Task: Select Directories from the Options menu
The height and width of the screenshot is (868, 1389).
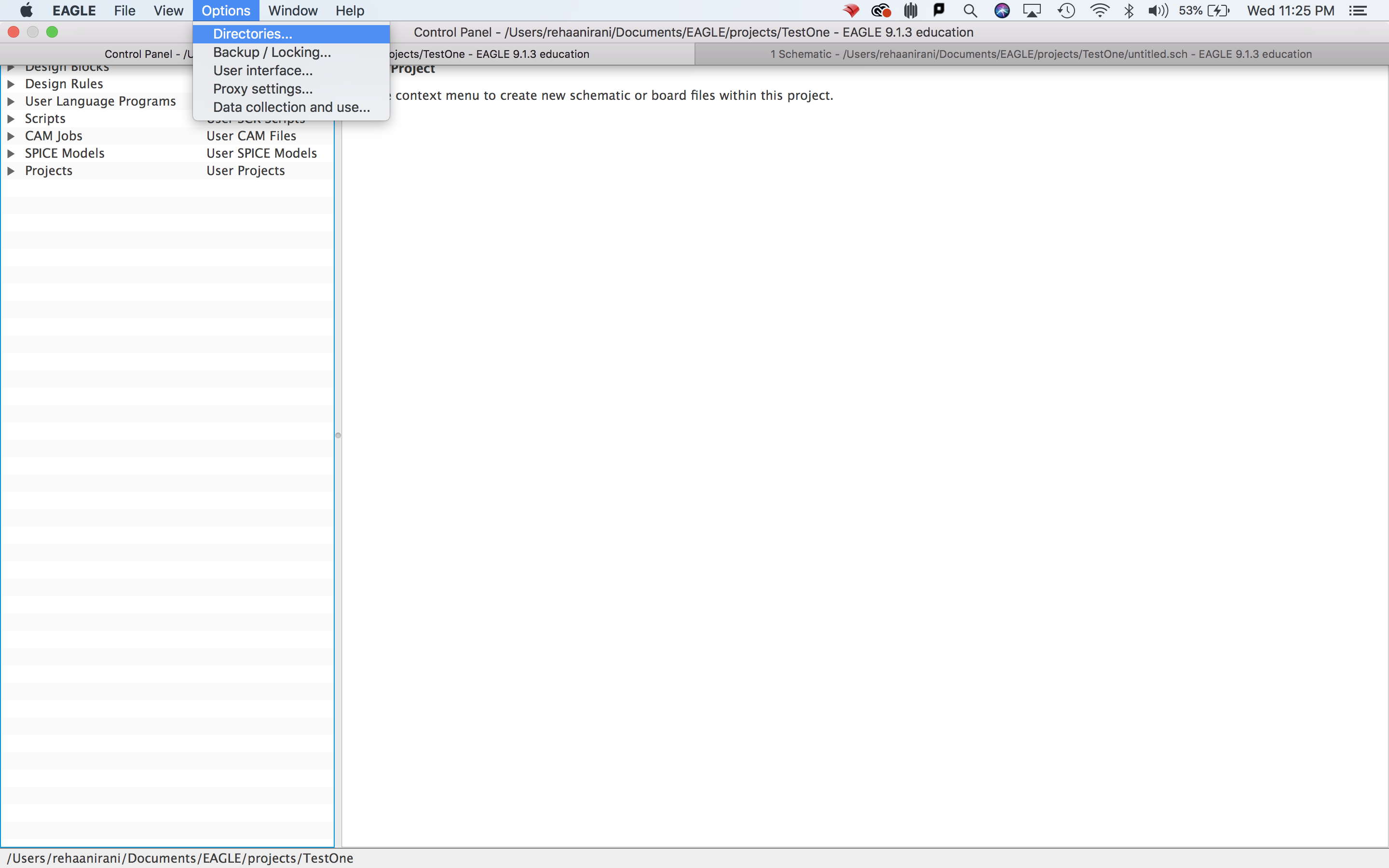Action: coord(253,34)
